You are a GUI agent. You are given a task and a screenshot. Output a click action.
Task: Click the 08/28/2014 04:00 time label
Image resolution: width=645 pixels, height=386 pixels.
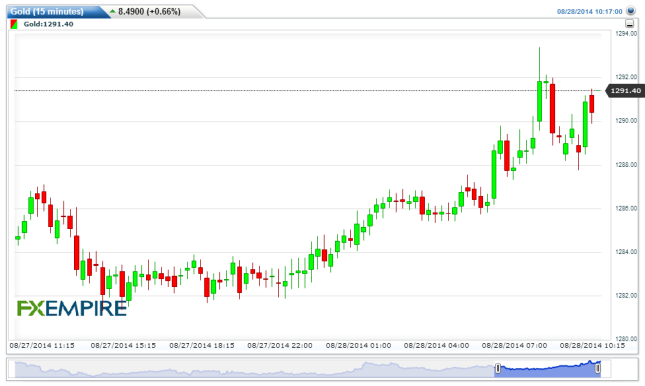pyautogui.click(x=436, y=345)
